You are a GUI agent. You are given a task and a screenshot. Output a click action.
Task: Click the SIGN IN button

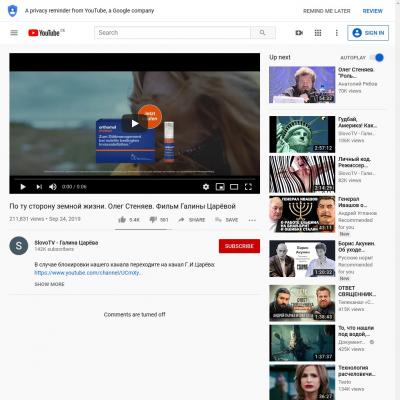tap(368, 33)
